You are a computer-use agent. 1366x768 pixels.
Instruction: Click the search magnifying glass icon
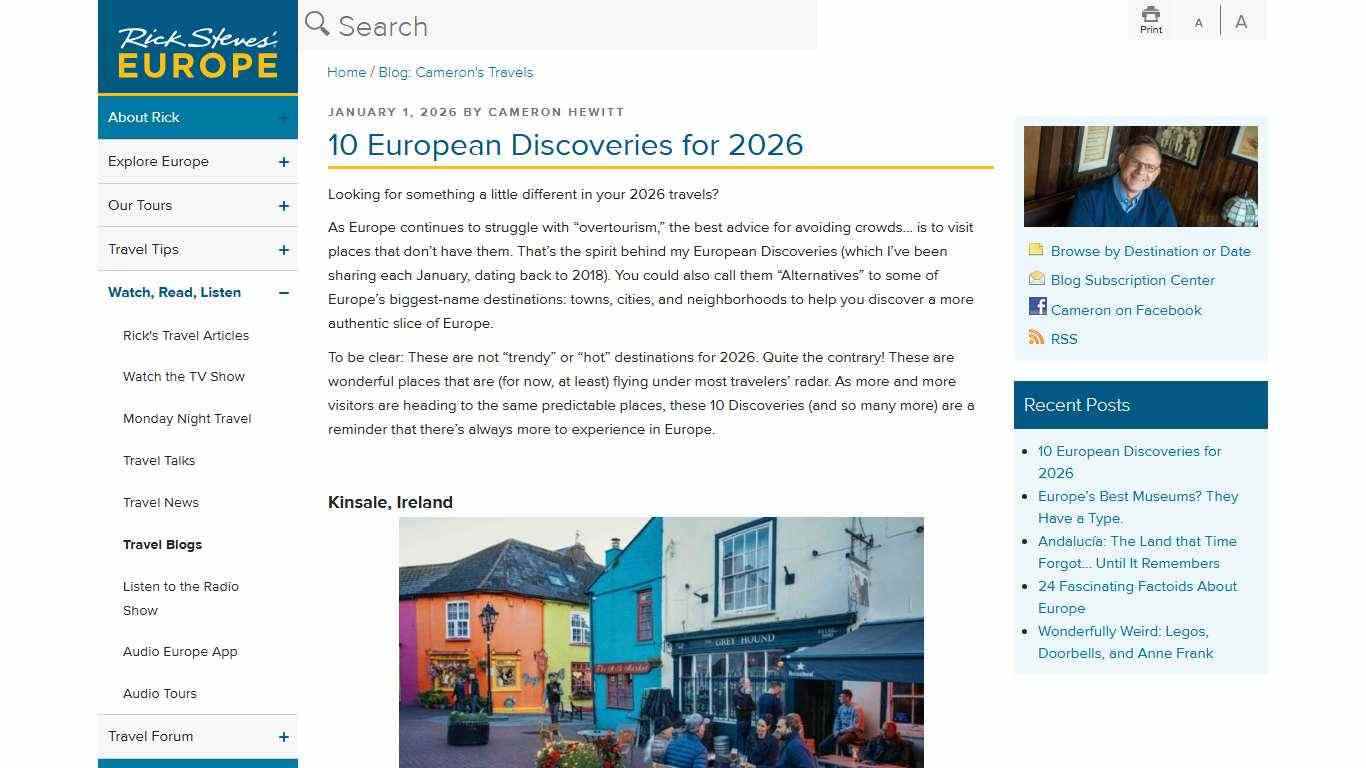316,23
